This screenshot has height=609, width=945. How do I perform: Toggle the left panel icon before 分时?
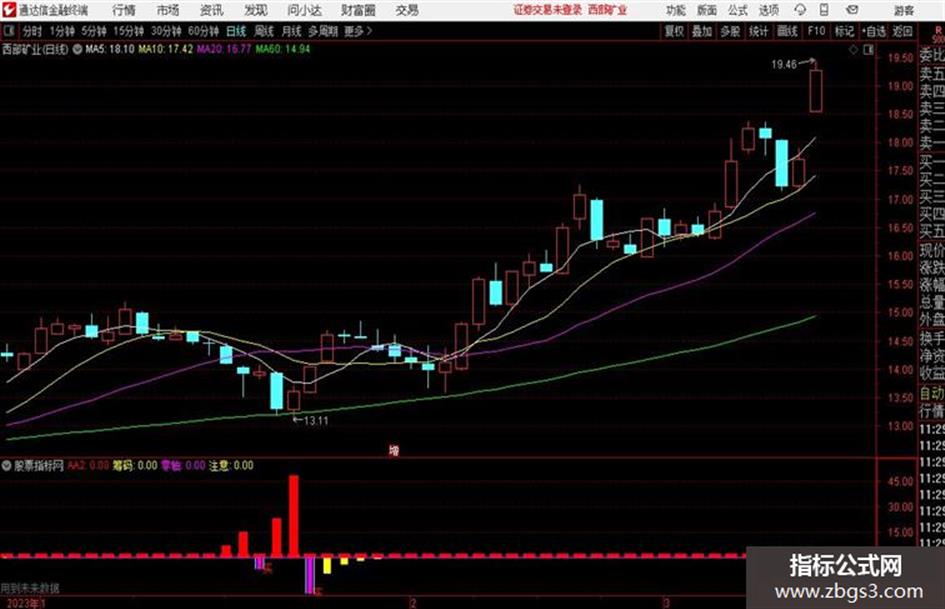9,31
